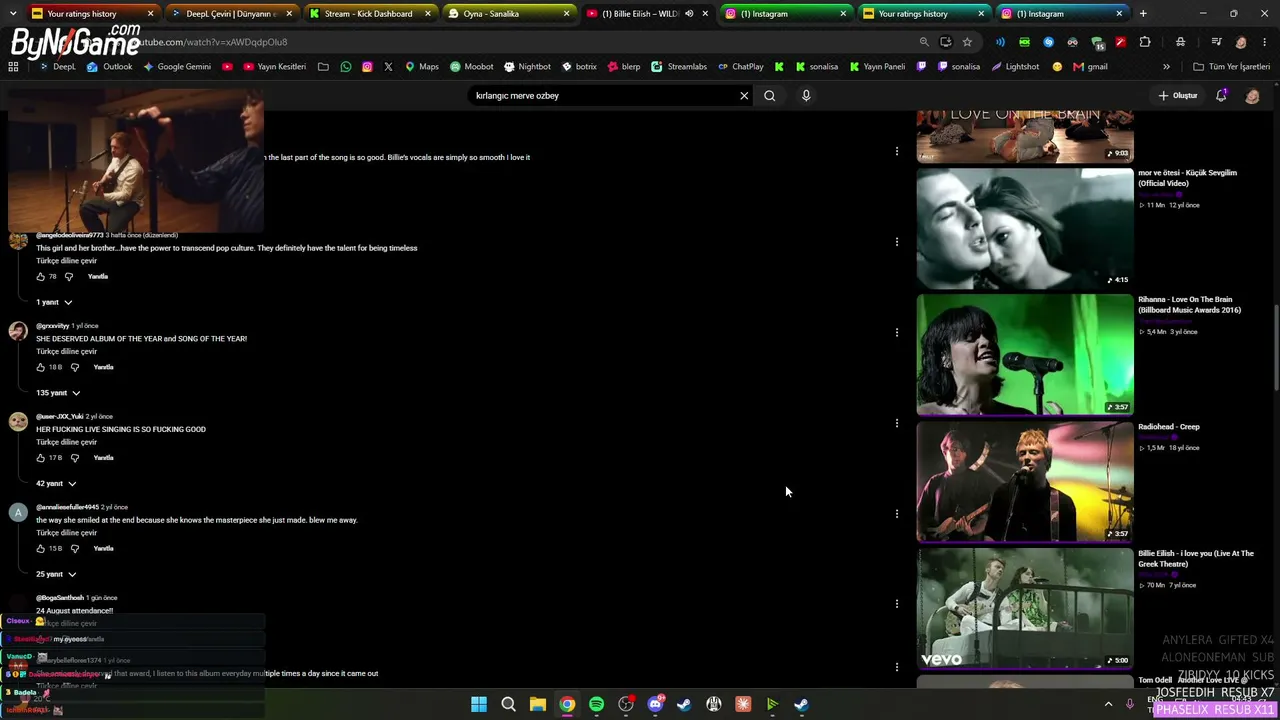
Task: Open the YouTube account avatar menu
Action: [x=1252, y=96]
